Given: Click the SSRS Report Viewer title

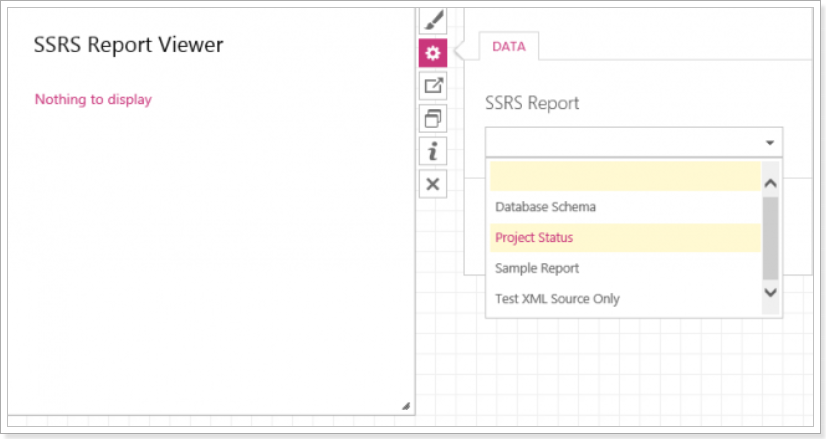Looking at the screenshot, I should [x=129, y=45].
